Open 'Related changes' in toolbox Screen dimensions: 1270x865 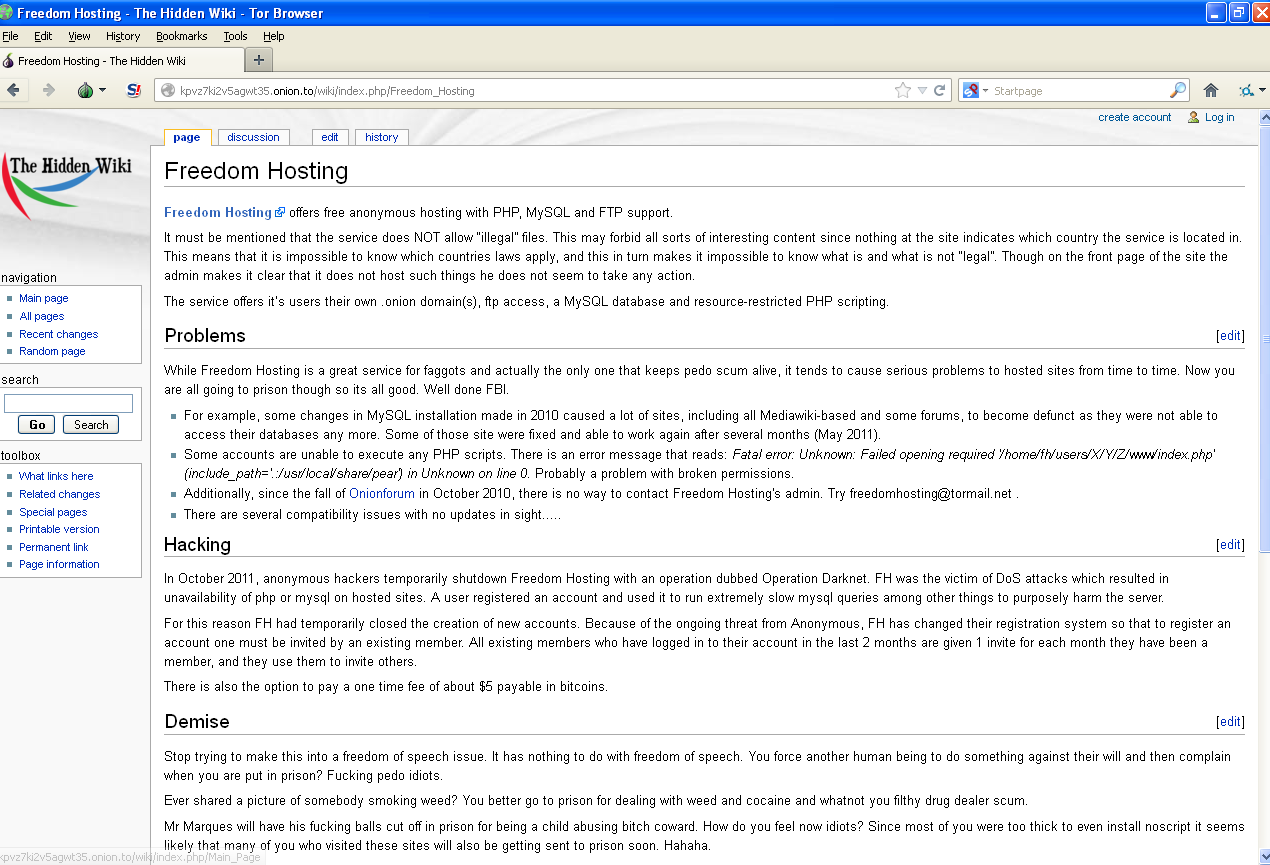(60, 494)
